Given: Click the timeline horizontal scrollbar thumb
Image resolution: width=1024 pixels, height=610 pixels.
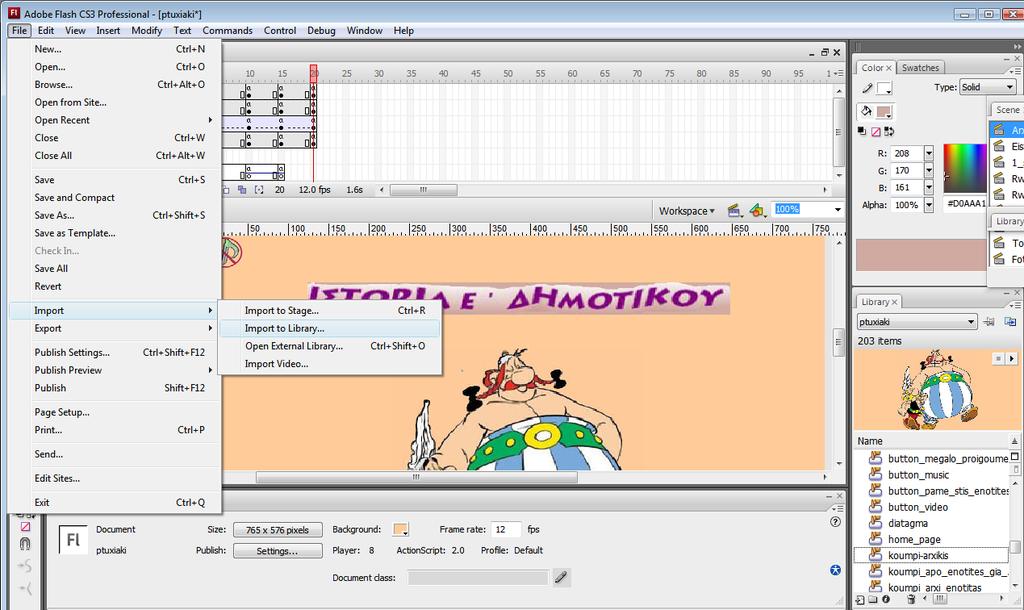Looking at the screenshot, I should [x=424, y=190].
